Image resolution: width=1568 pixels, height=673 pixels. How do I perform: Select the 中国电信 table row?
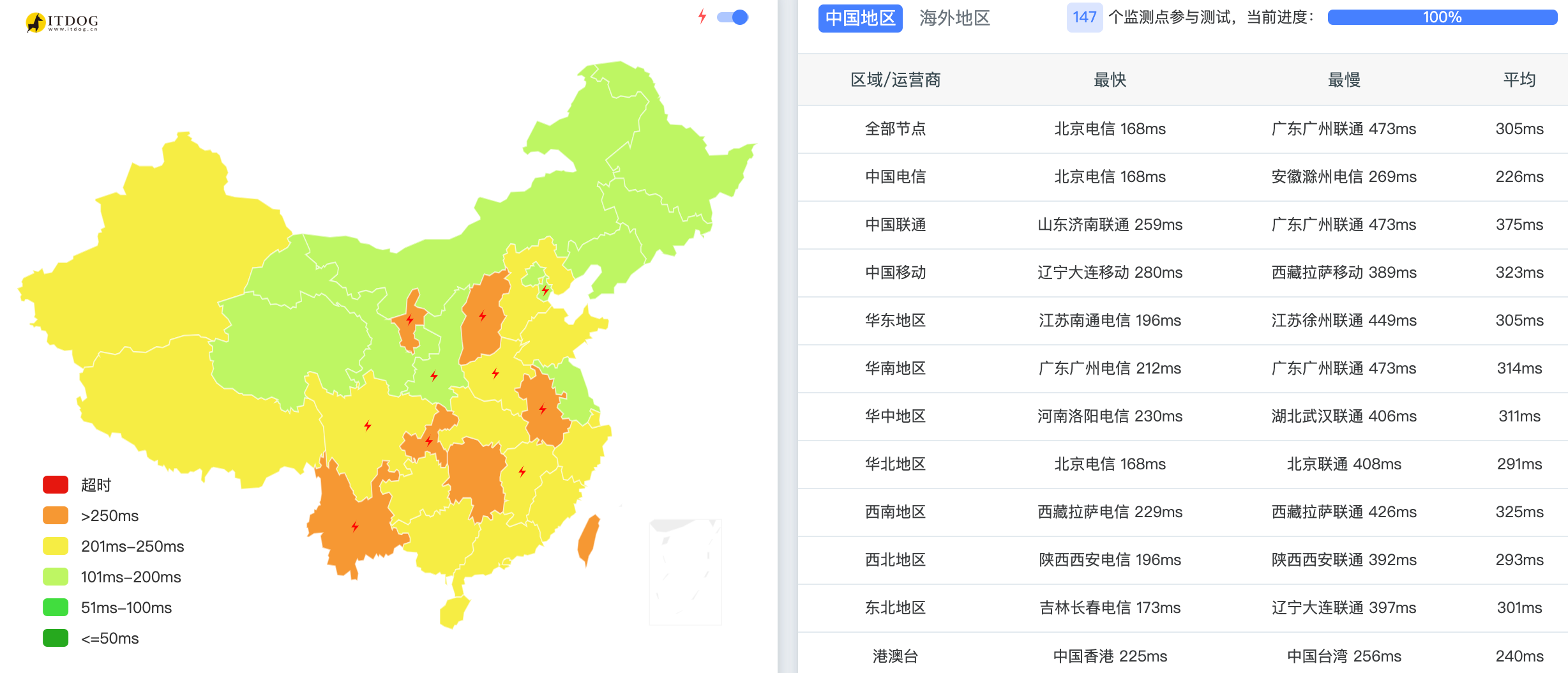(1182, 177)
